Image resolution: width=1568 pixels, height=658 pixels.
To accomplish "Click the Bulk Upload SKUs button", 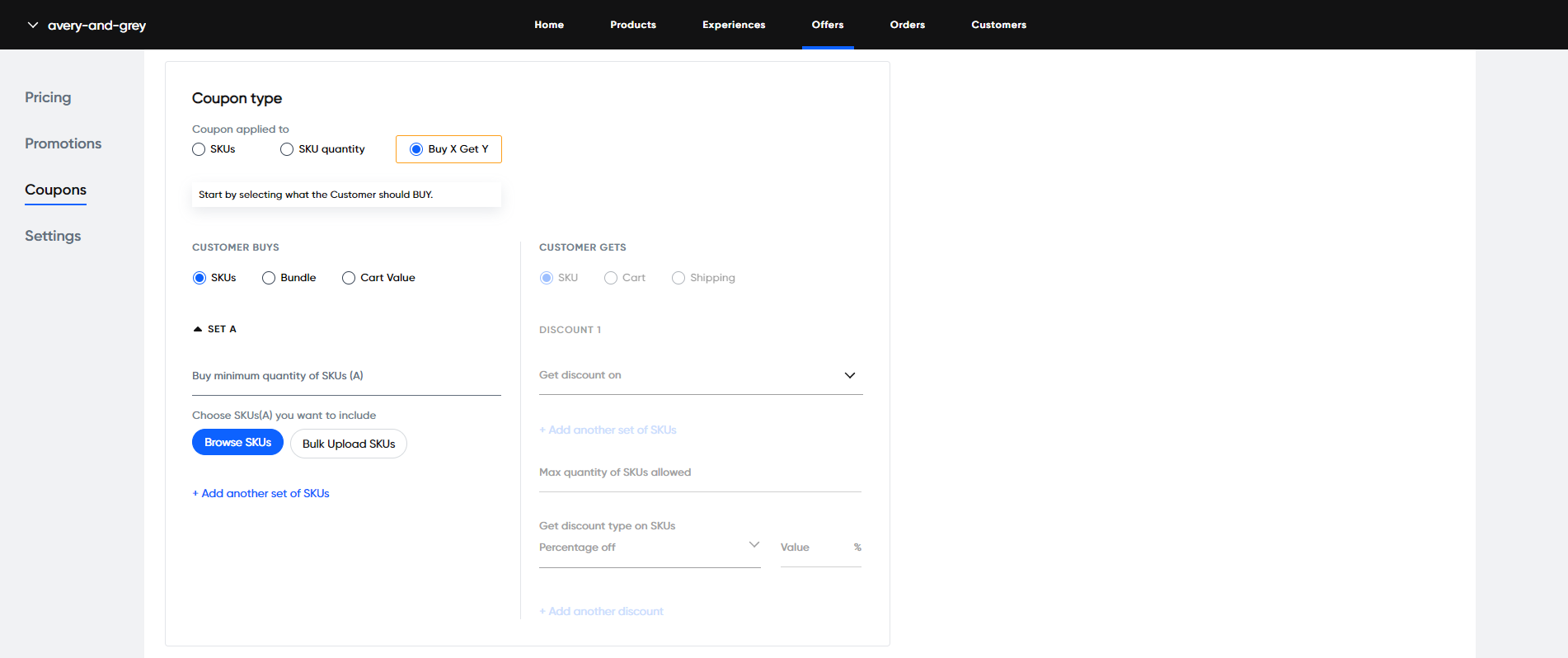I will tap(349, 444).
